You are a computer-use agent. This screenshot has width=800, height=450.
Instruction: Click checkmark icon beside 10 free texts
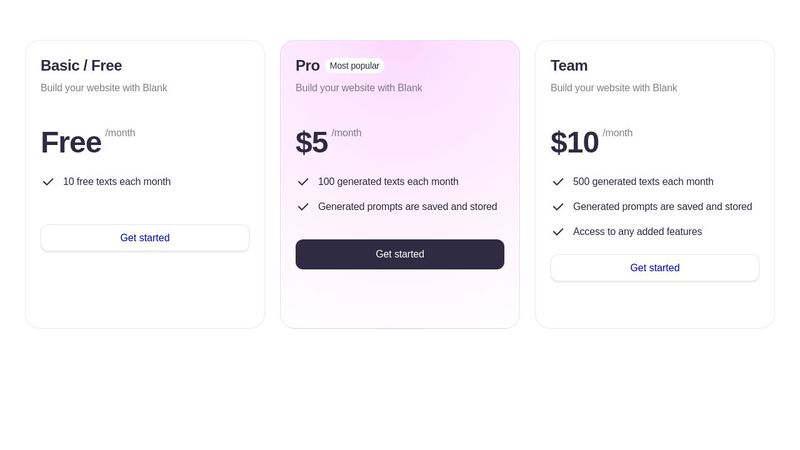point(48,182)
